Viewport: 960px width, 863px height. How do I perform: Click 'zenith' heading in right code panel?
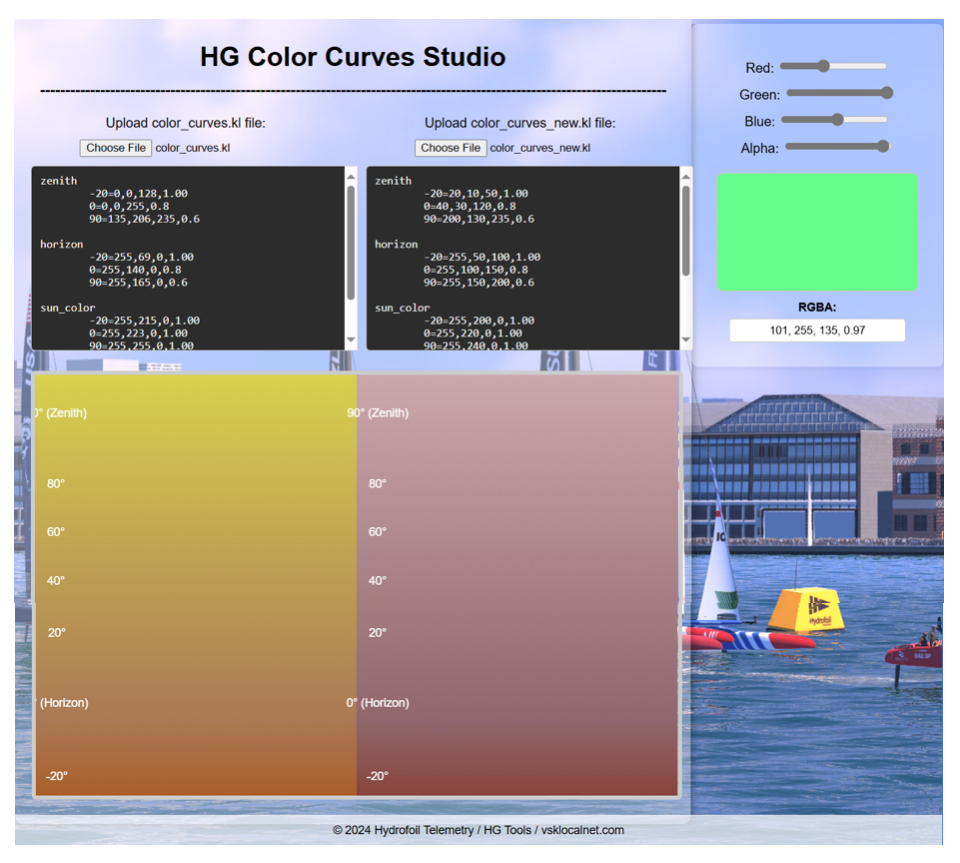[393, 181]
